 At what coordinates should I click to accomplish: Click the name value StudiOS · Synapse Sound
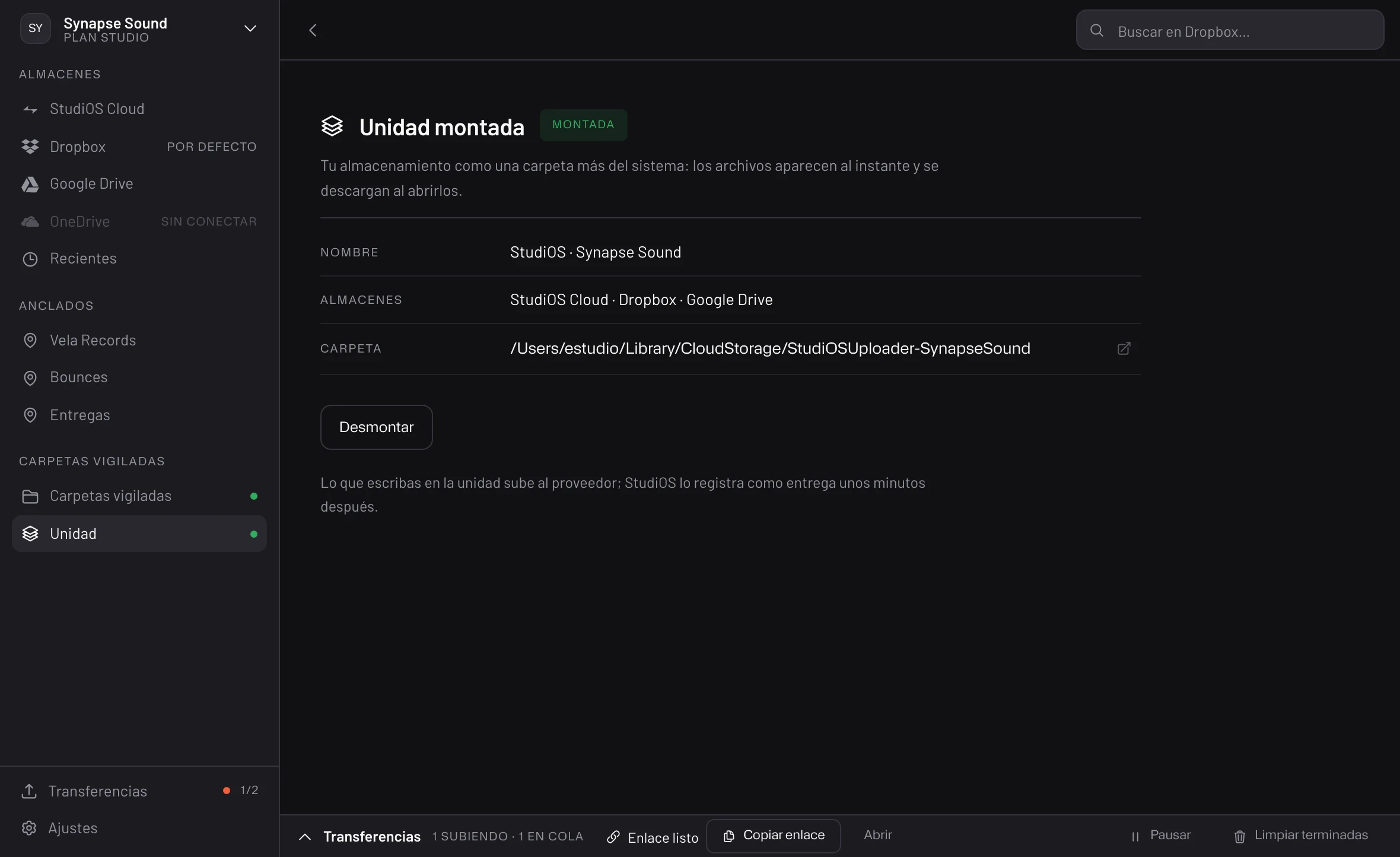click(596, 252)
